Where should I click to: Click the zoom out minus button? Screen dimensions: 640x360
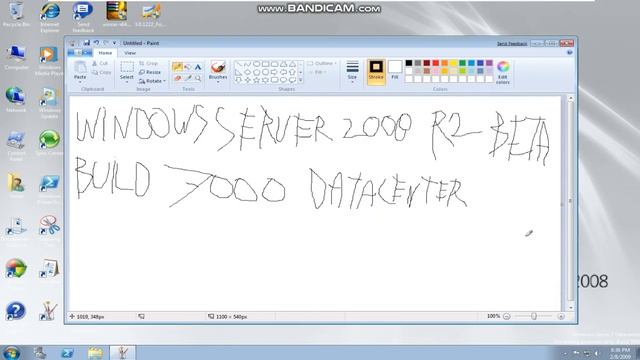[507, 316]
